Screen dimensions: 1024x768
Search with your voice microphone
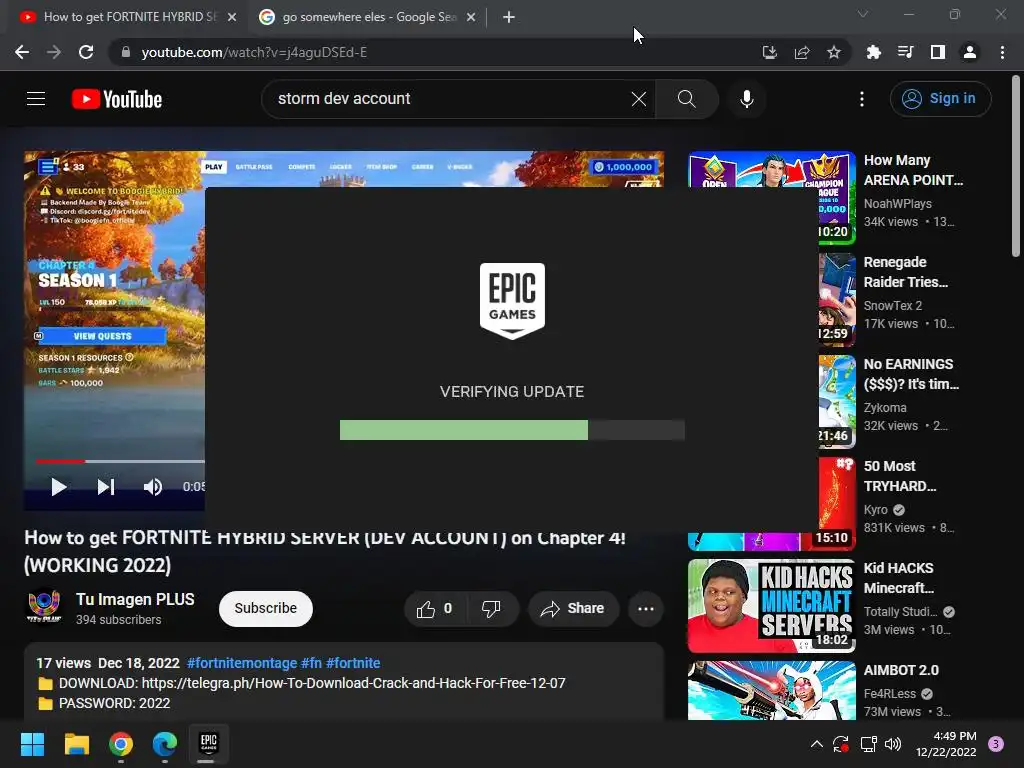pyautogui.click(x=746, y=99)
